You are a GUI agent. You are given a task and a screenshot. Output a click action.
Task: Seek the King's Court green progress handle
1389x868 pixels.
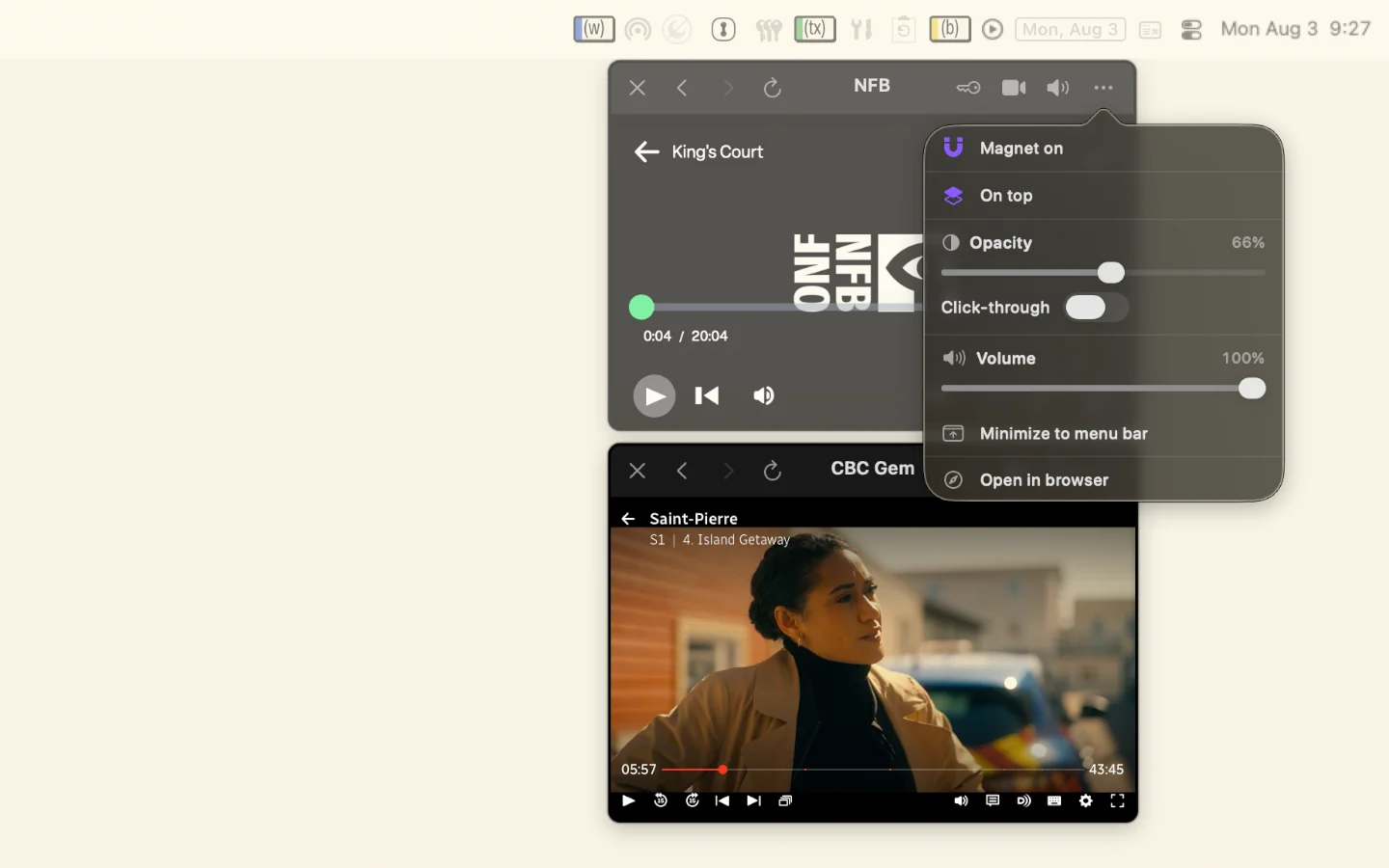pyautogui.click(x=641, y=307)
